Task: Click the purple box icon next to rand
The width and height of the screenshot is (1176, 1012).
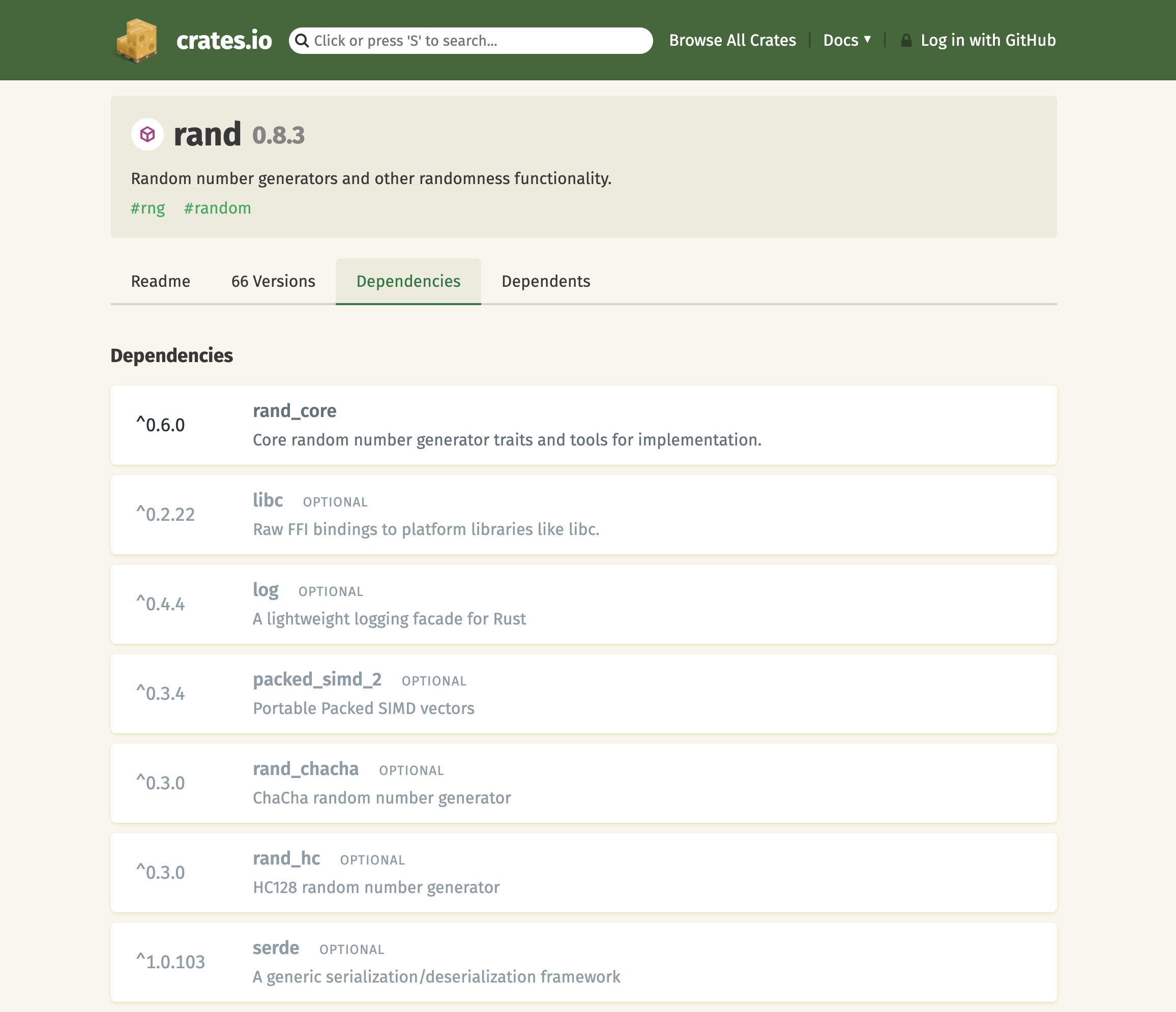Action: (148, 135)
